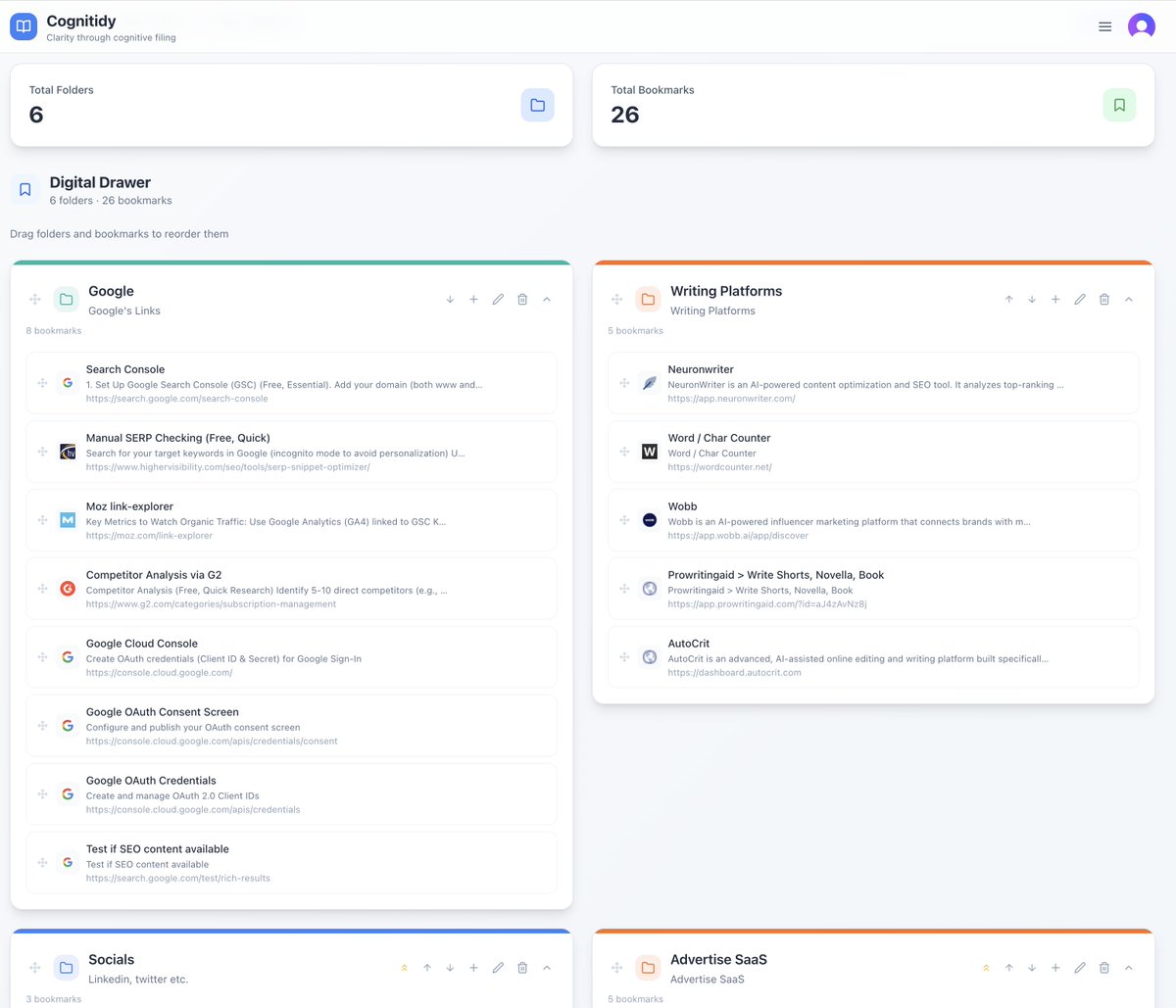The image size is (1176, 1008).
Task: Open Test if SEO content available bookmark
Action: (x=291, y=863)
